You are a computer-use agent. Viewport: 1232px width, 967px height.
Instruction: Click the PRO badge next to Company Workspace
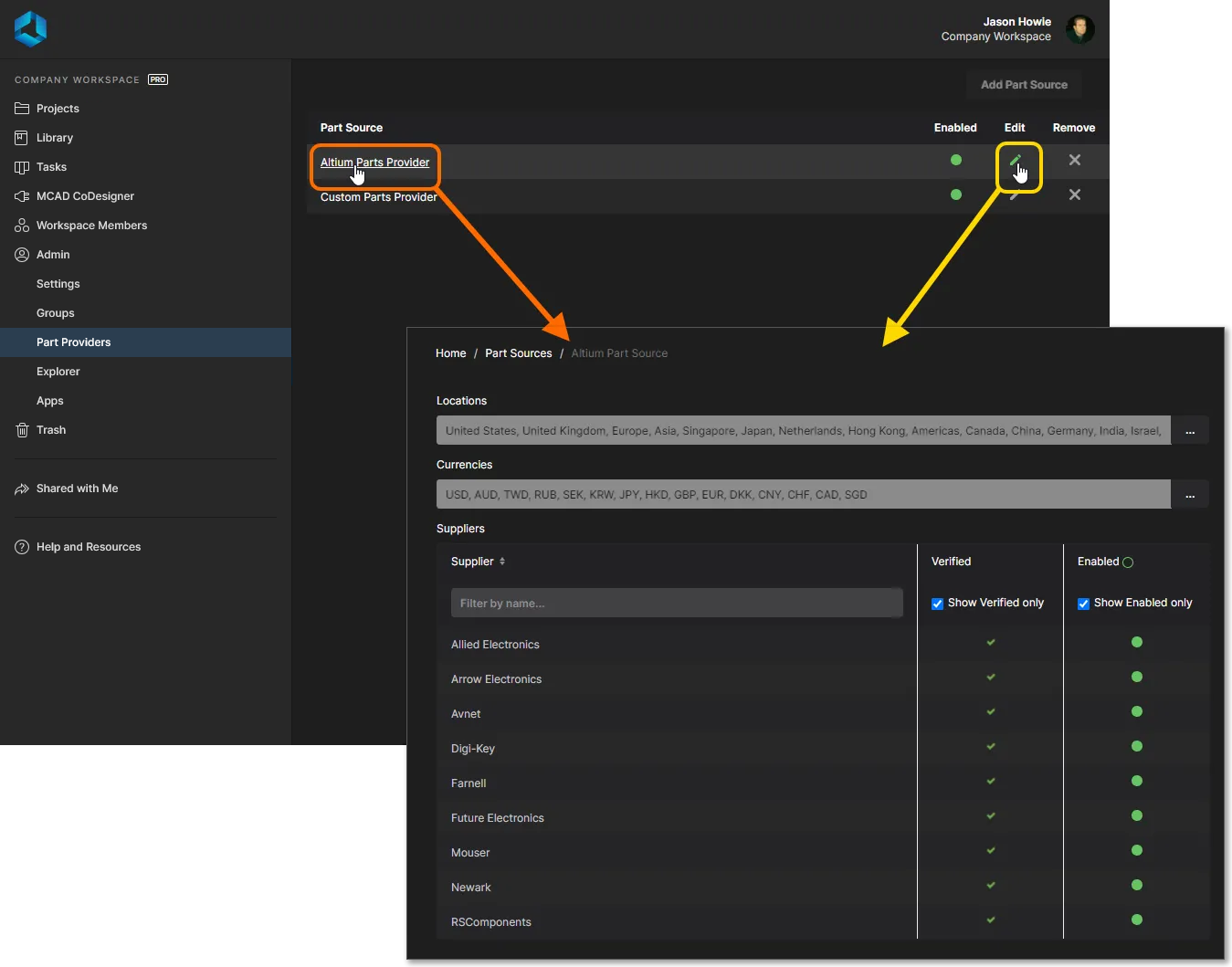158,79
